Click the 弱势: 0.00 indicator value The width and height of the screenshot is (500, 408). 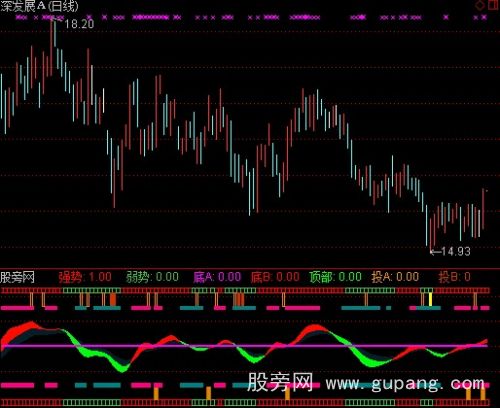[x=152, y=277]
